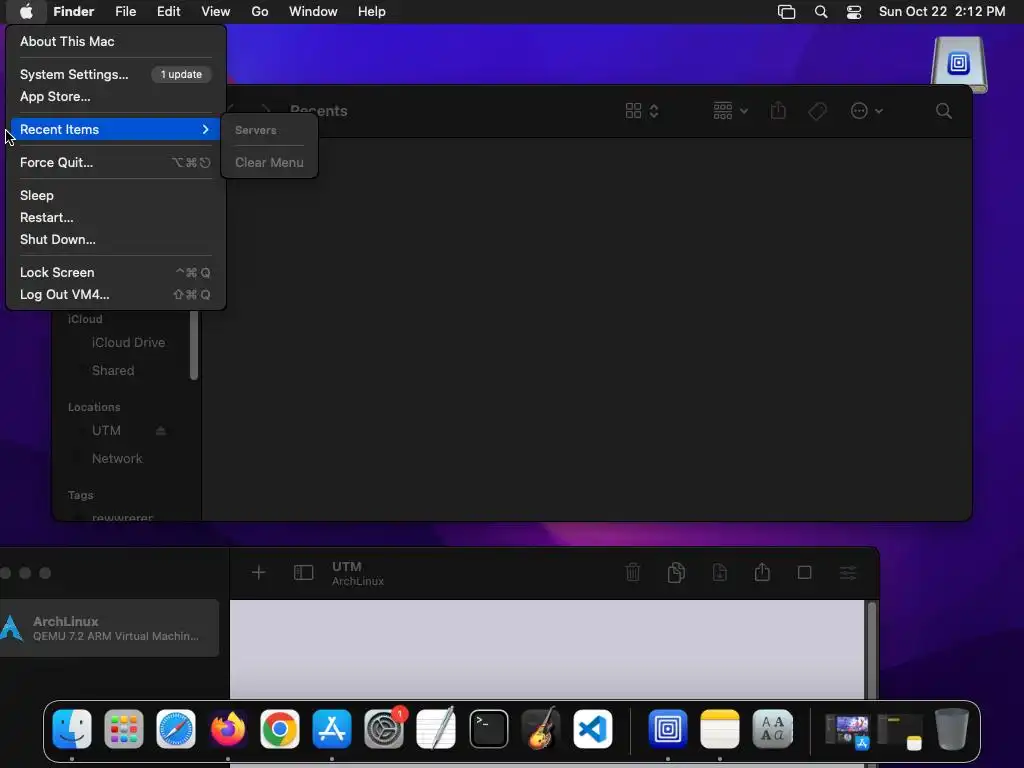The image size is (1024, 768).
Task: Select Shared in Finder sidebar
Action: [113, 370]
